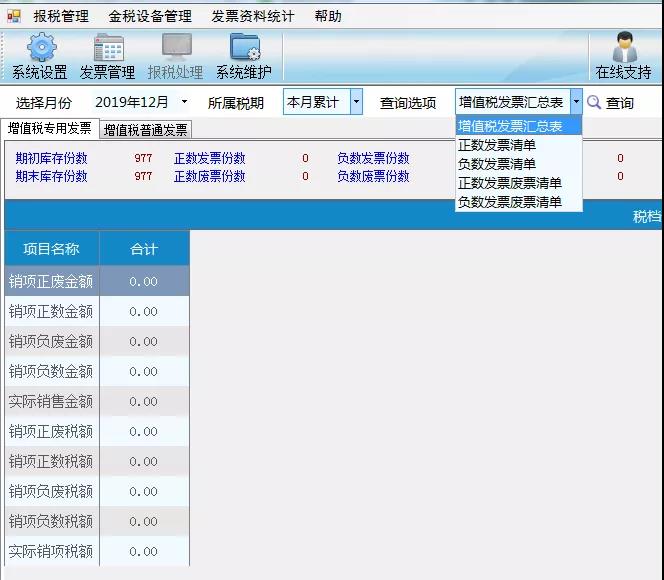Switch to 增值税专用发票 tab
The height and width of the screenshot is (580, 664).
click(x=49, y=128)
